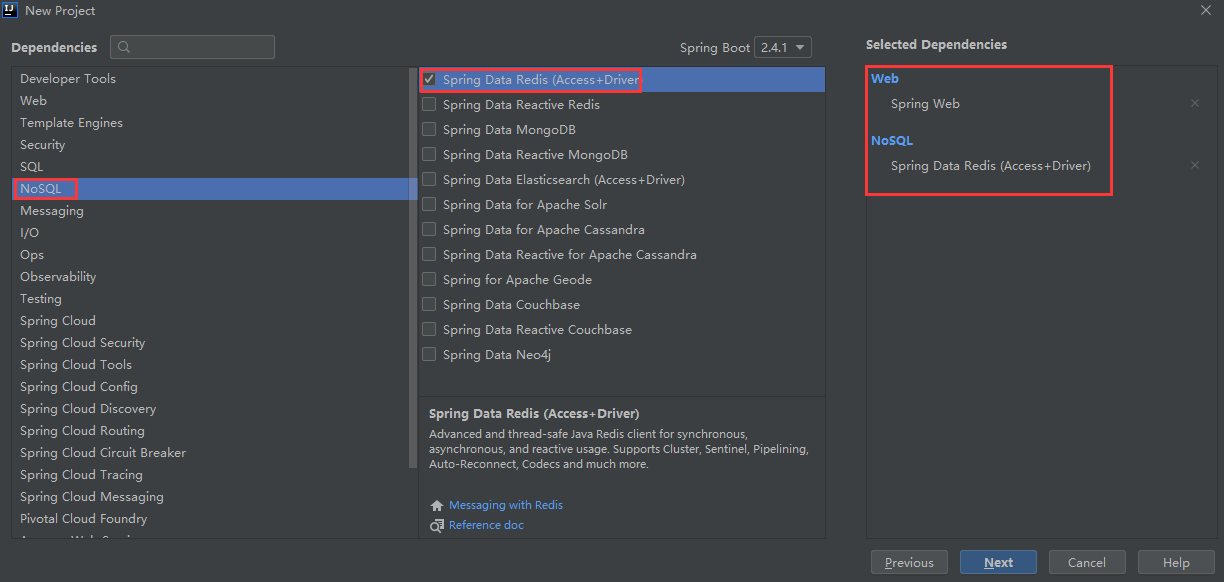Remove Spring Web from selected dependencies

[1195, 103]
